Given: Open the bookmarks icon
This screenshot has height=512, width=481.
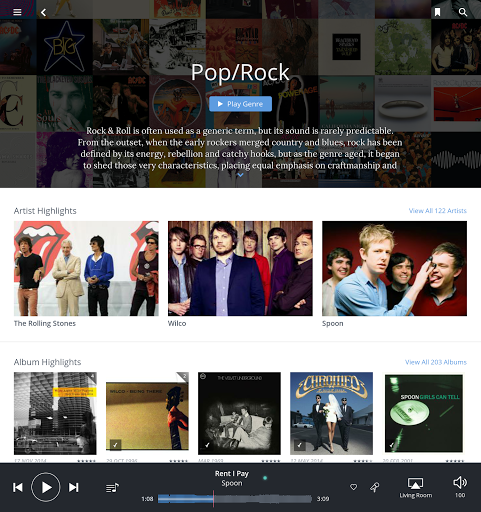Looking at the screenshot, I should (x=437, y=12).
